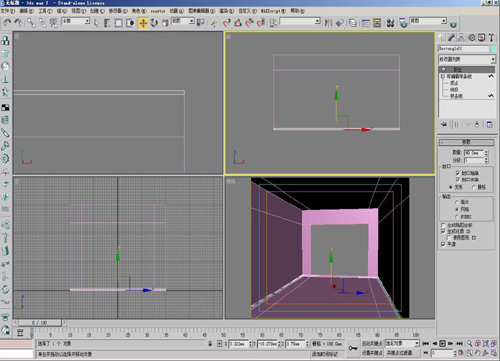The height and width of the screenshot is (361, 500).
Task: Click the 数量 amount spinner arrows
Action: pos(486,153)
